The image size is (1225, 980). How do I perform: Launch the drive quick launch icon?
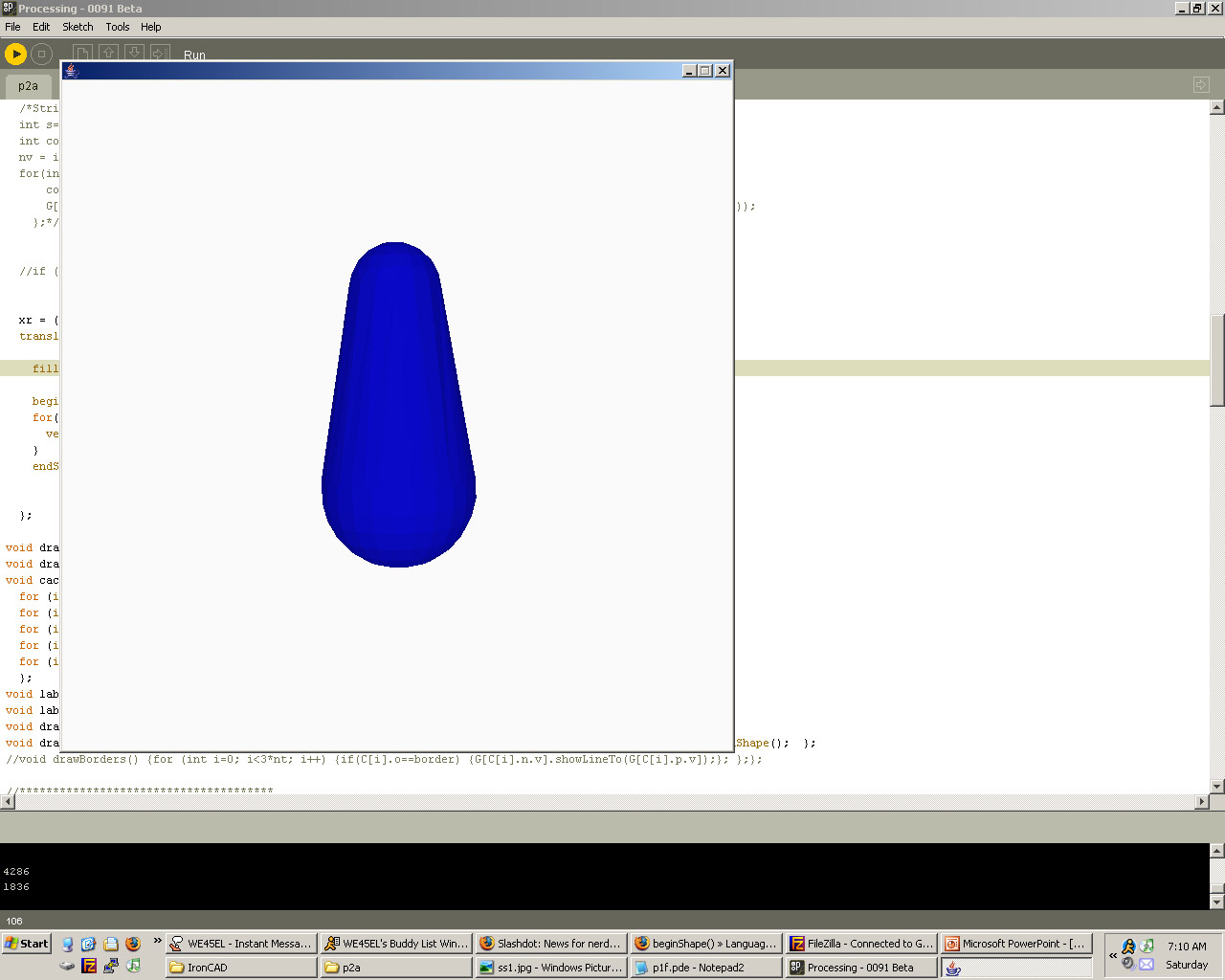coord(67,967)
